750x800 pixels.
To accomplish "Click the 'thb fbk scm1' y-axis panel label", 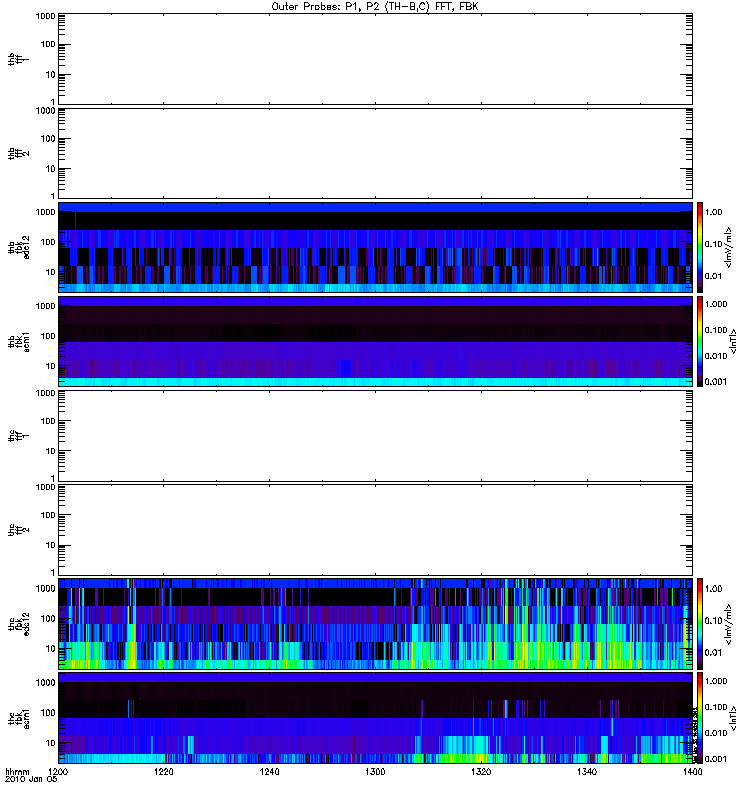I will pyautogui.click(x=19, y=341).
